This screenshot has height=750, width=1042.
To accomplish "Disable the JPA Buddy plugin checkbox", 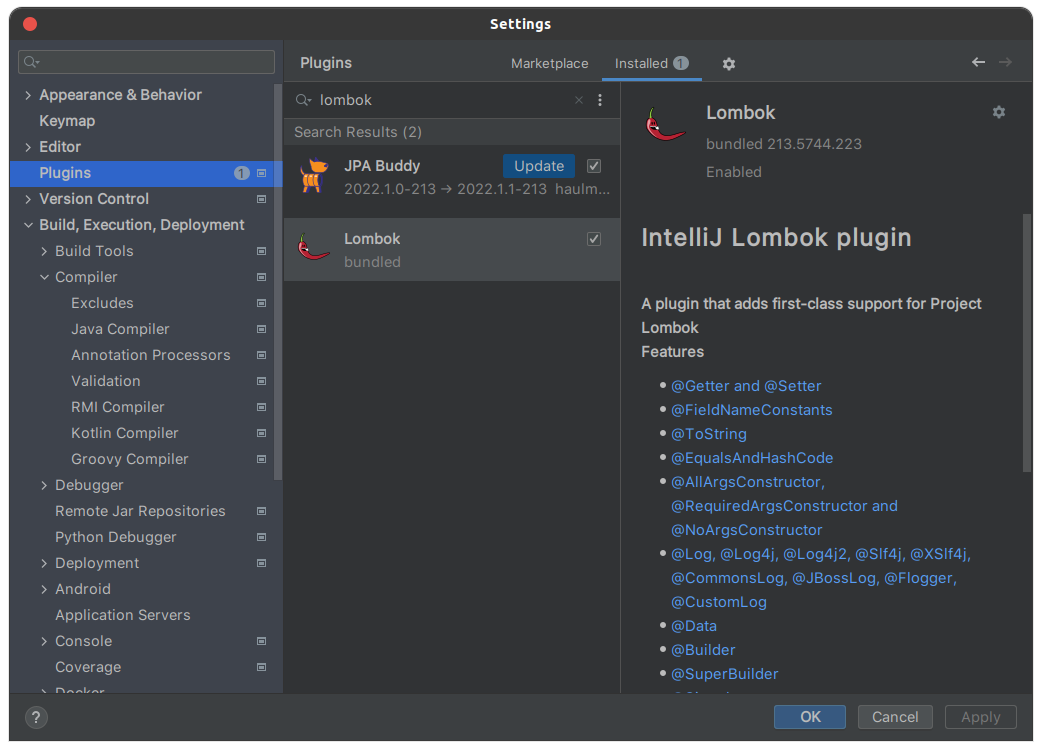I will point(593,166).
